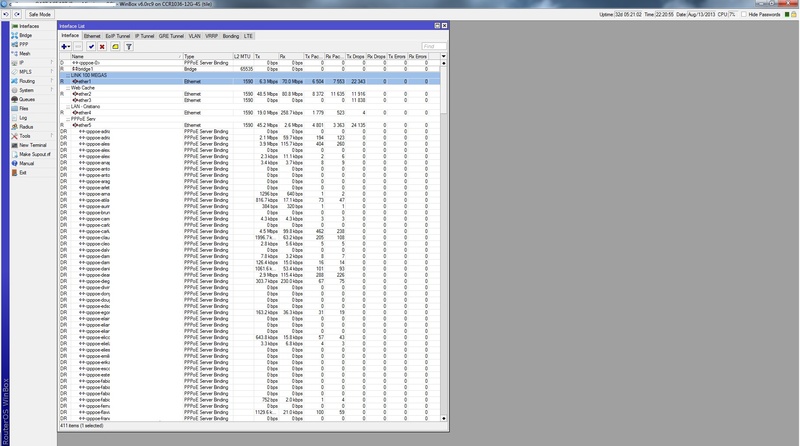Click the Web Cache comment row
Image resolution: width=800 pixels, height=446 pixels.
[250, 88]
